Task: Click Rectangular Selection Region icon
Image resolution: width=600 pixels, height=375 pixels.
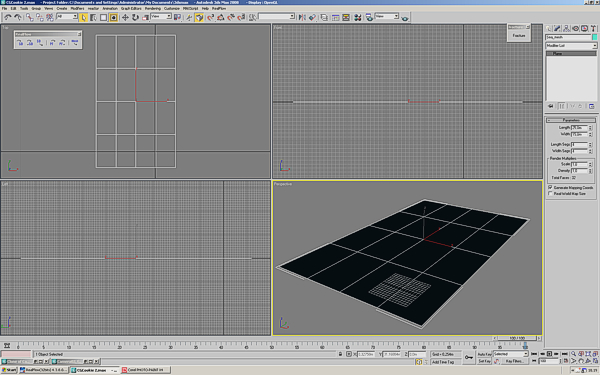Action: tap(103, 17)
